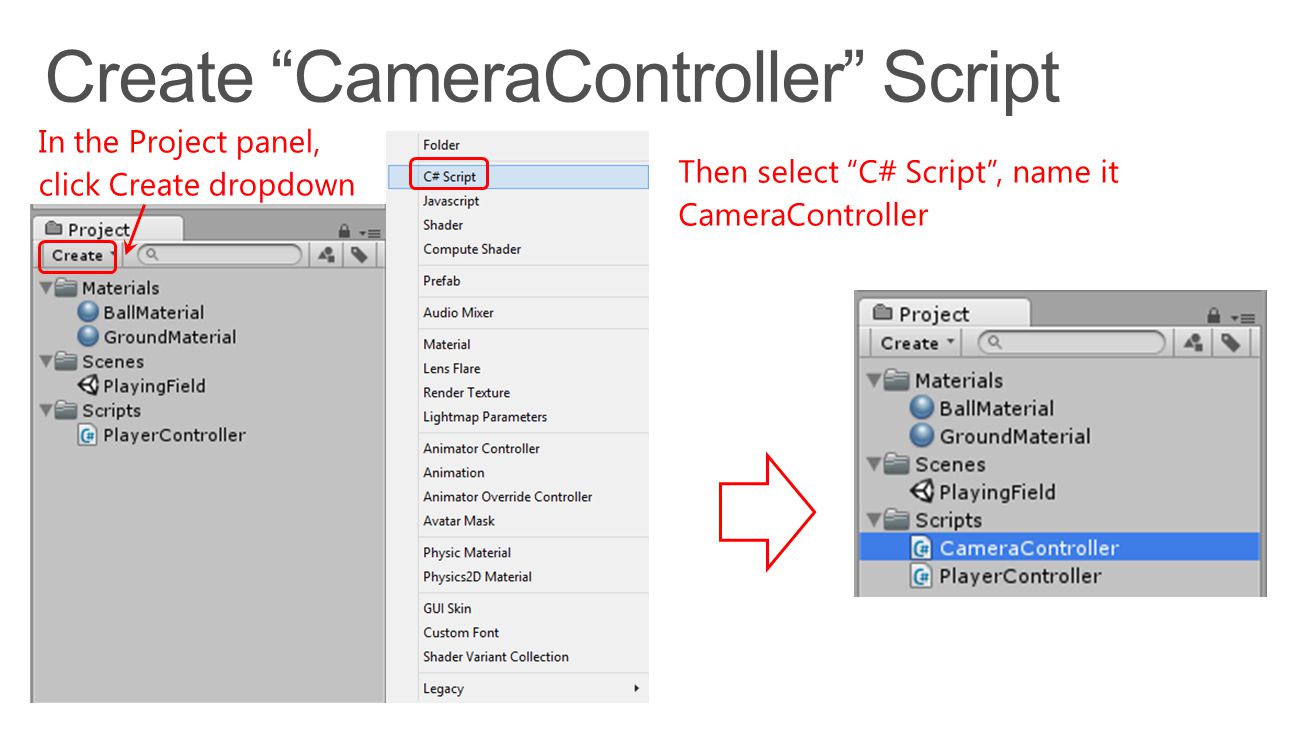Select PlayerController label in left panel

point(174,435)
